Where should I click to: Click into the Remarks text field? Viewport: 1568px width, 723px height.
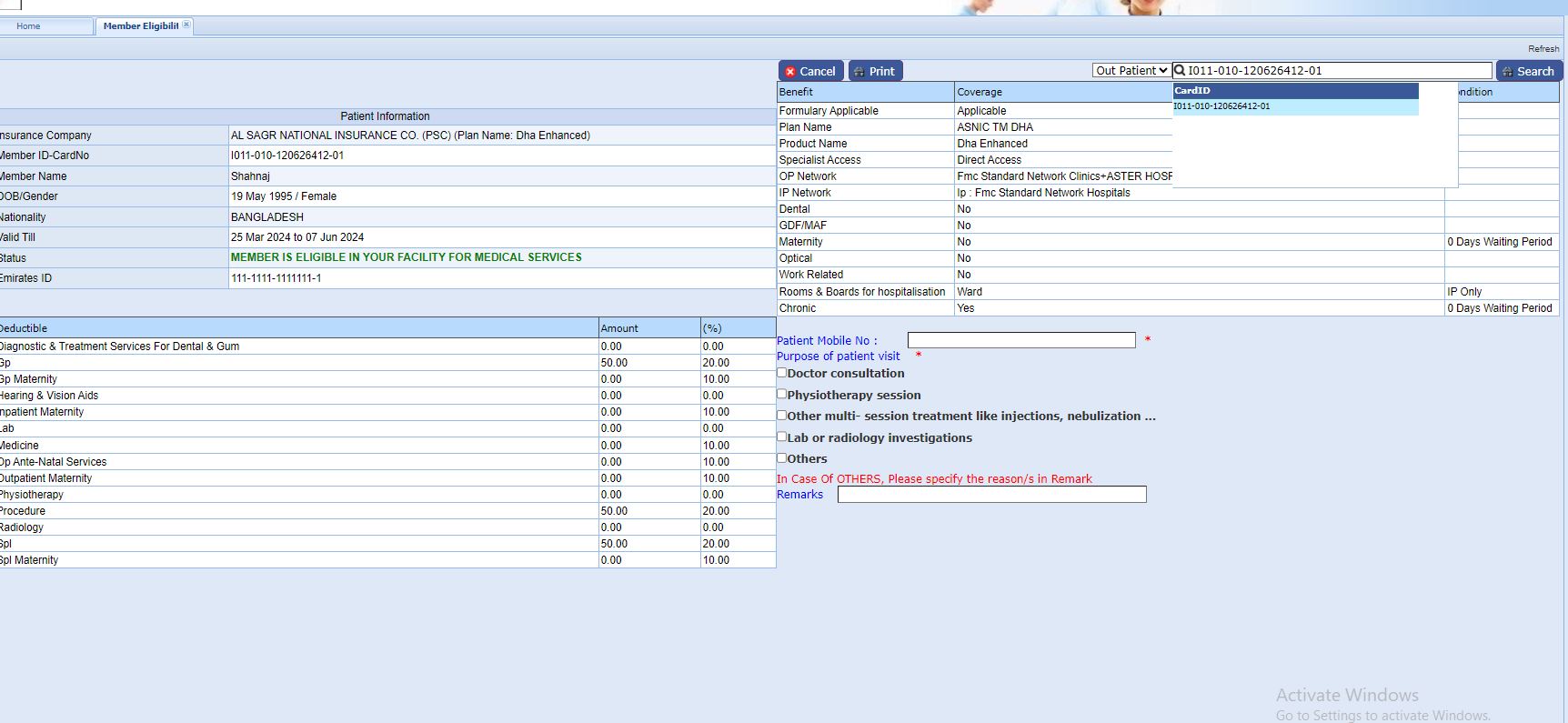(x=991, y=495)
